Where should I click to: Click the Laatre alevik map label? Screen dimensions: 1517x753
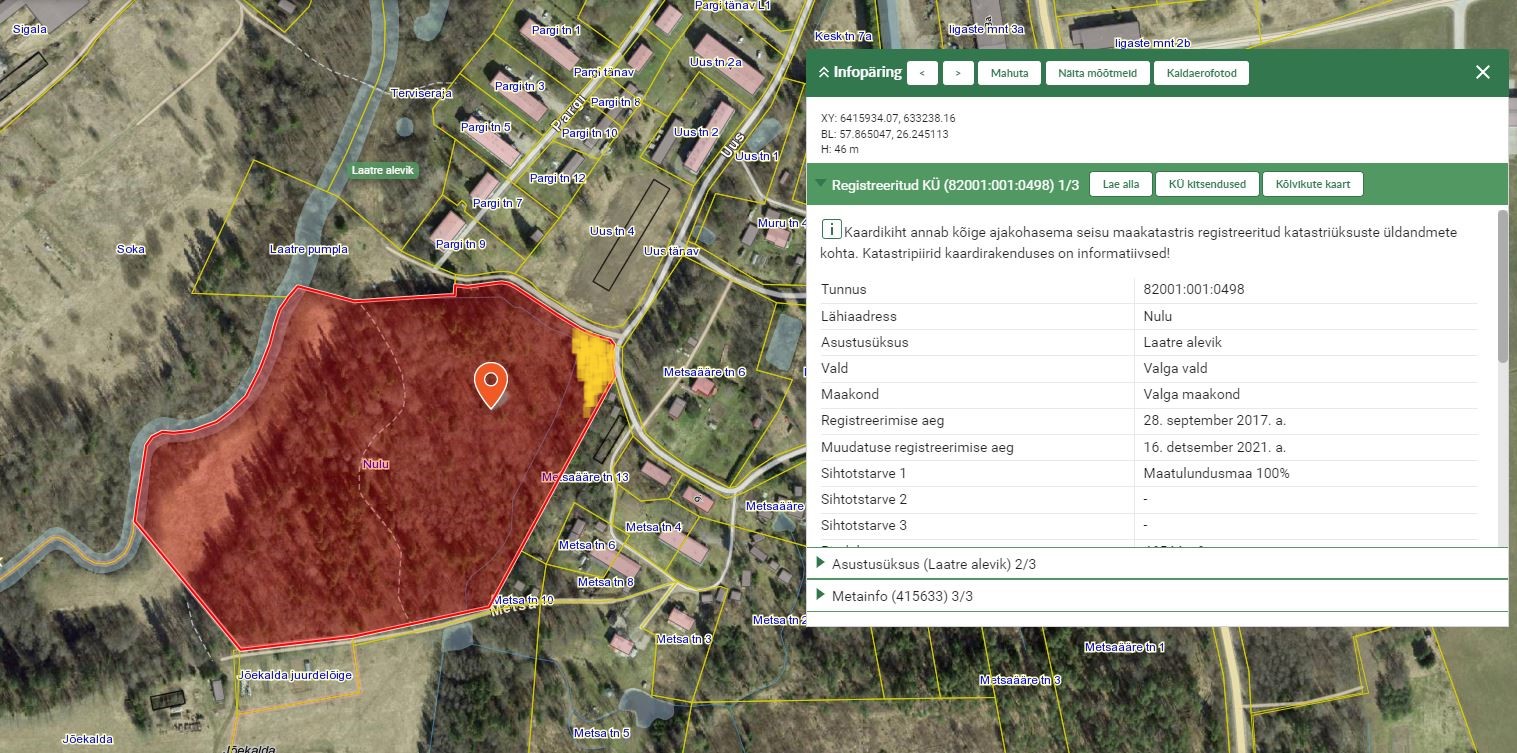coord(382,171)
